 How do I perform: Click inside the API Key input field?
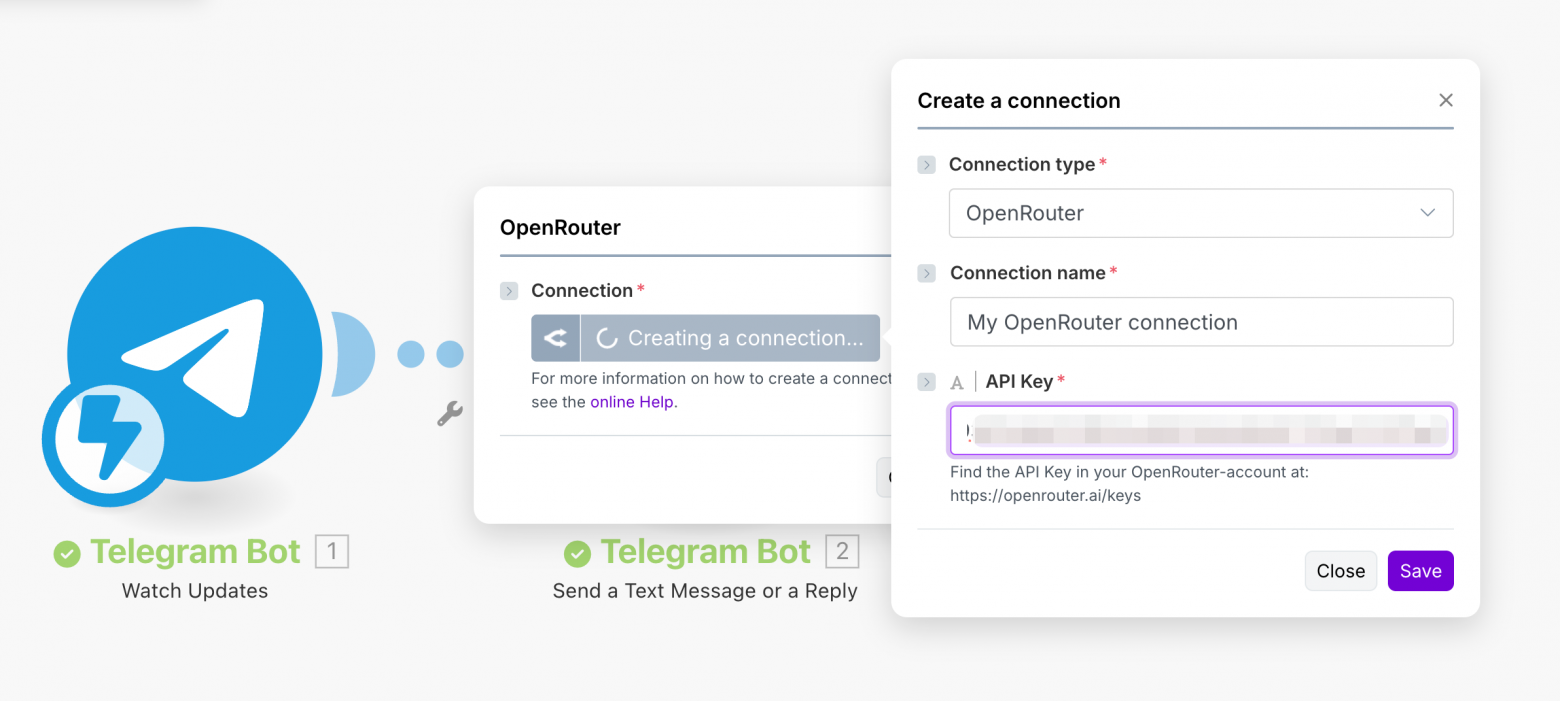pyautogui.click(x=1200, y=430)
